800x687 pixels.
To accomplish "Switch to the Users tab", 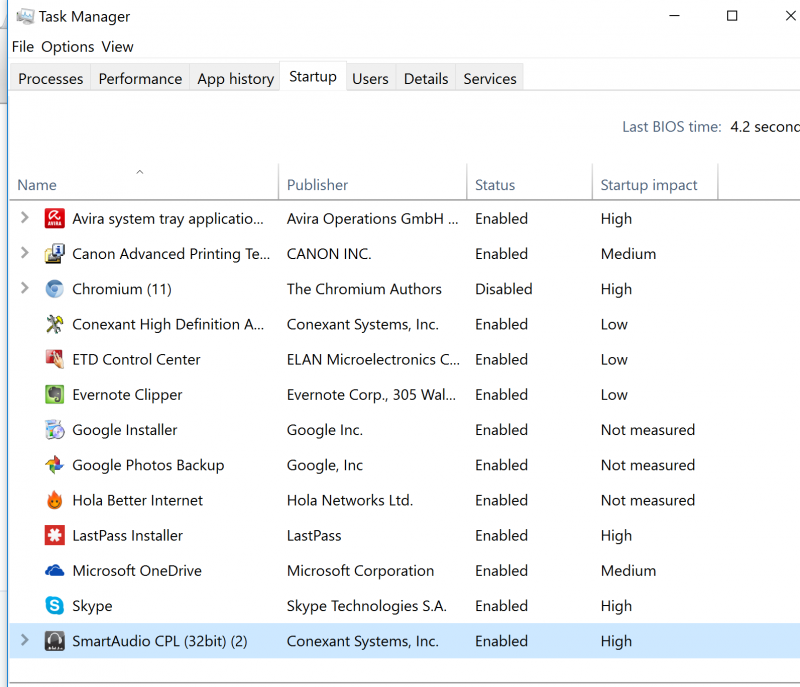I will 370,79.
